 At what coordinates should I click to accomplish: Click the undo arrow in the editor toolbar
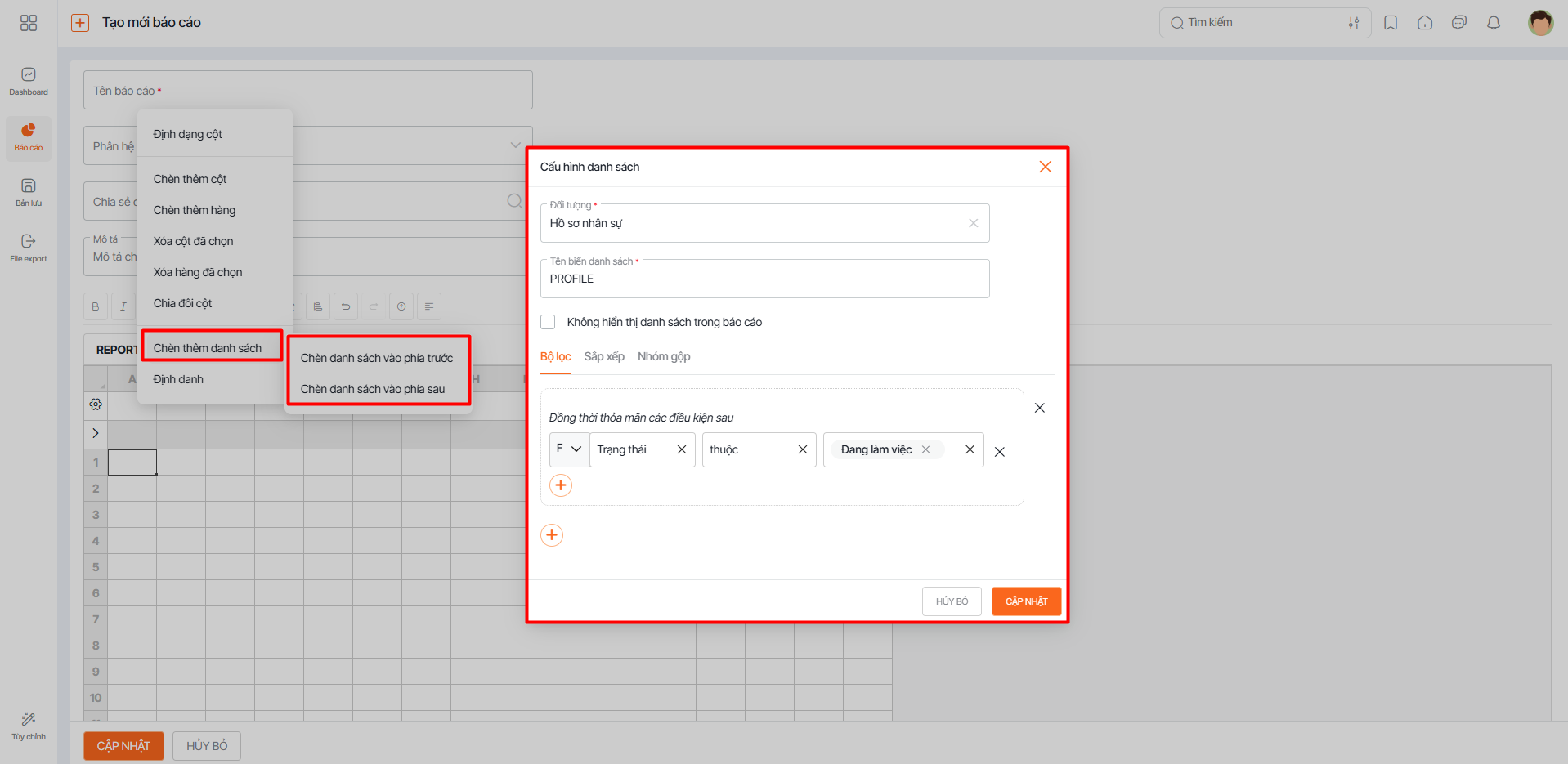point(345,306)
